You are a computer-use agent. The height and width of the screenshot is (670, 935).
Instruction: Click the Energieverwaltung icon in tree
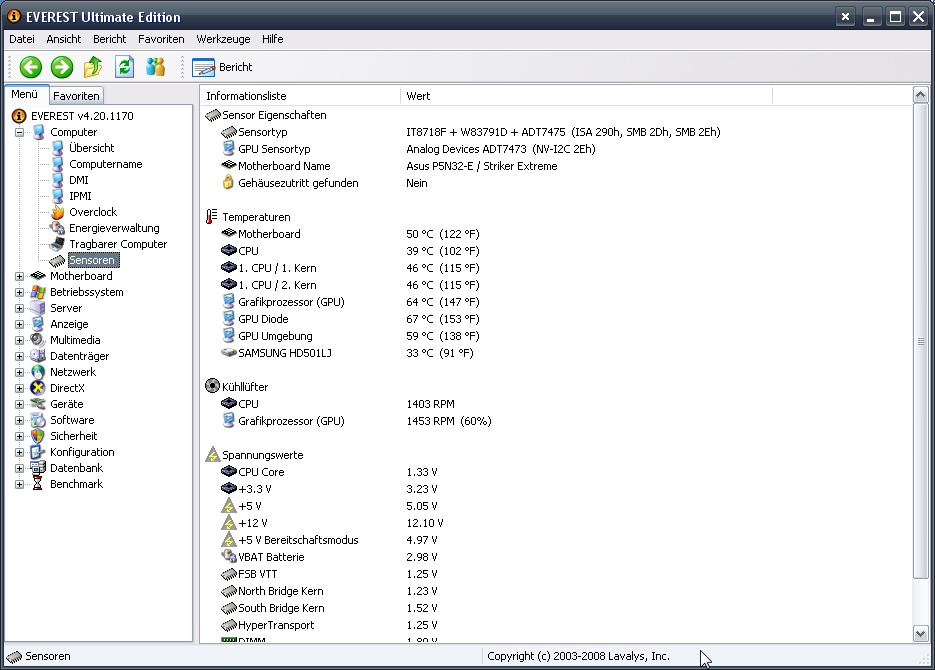[57, 228]
